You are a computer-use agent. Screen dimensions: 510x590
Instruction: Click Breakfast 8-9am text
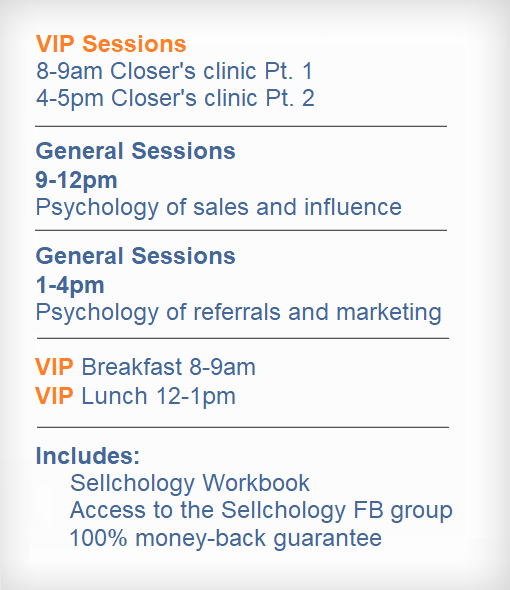[169, 367]
